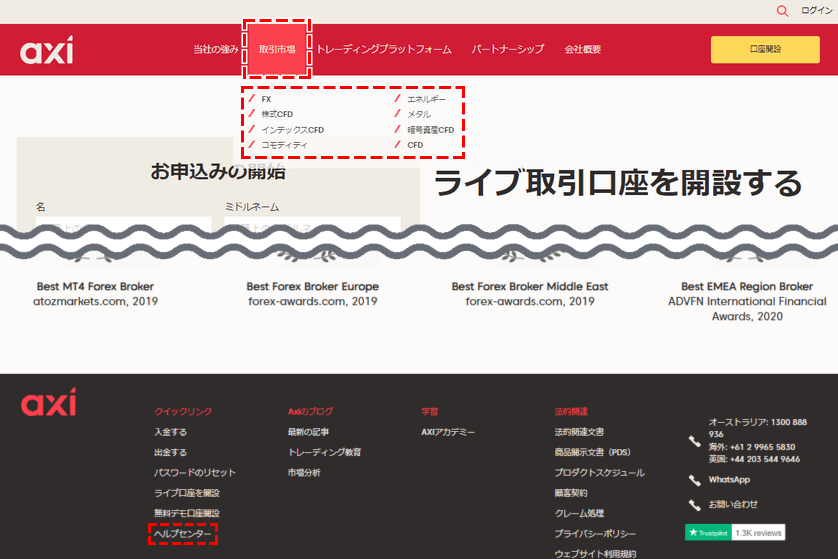This screenshot has height=559, width=838.
Task: Open パスワードのリセット link
Action: coord(195,472)
